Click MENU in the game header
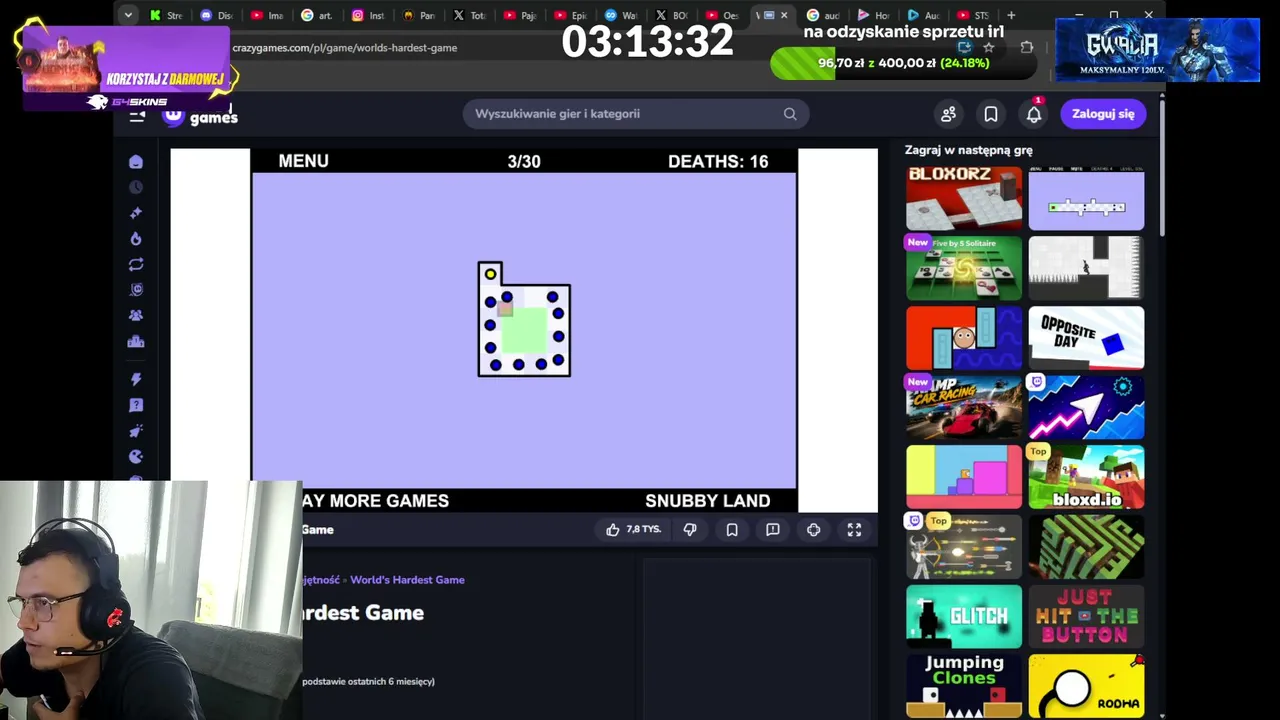 click(303, 161)
